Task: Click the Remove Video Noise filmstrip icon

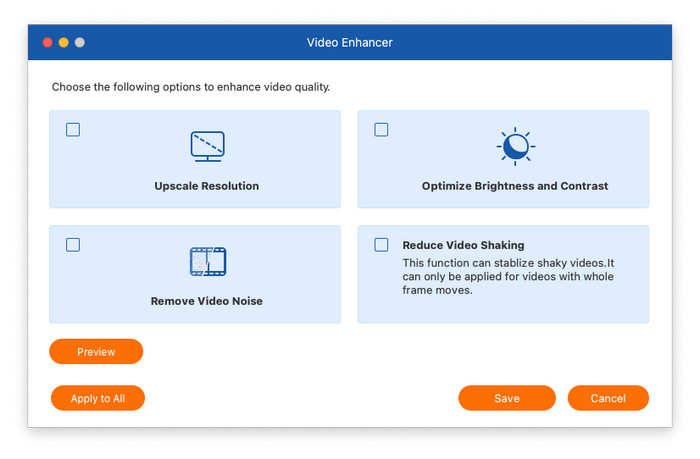Action: (207, 262)
